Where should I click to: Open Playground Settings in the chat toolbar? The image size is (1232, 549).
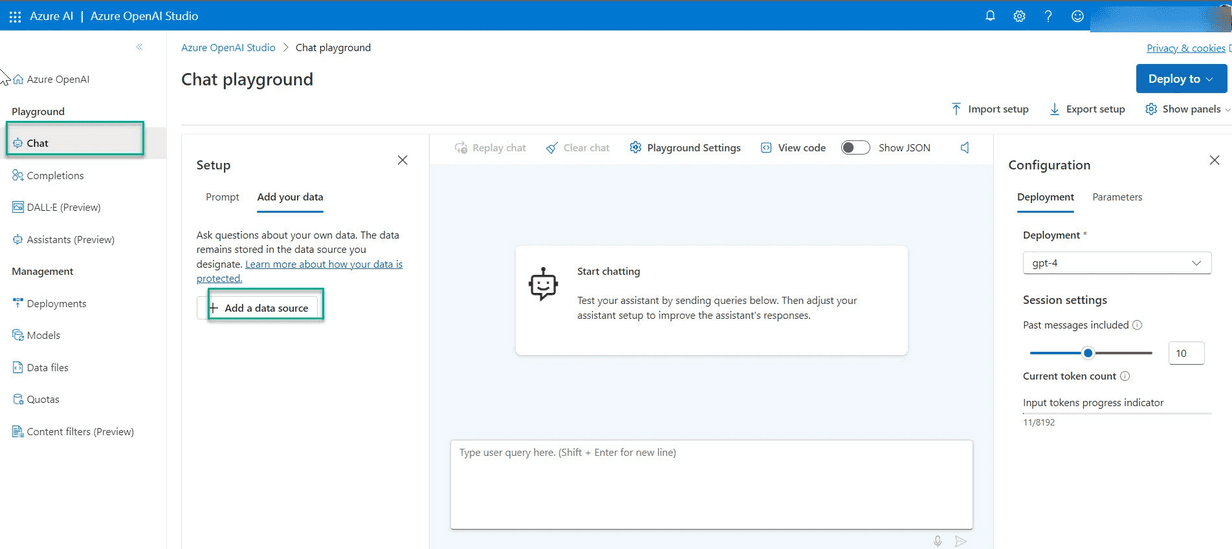[x=685, y=148]
